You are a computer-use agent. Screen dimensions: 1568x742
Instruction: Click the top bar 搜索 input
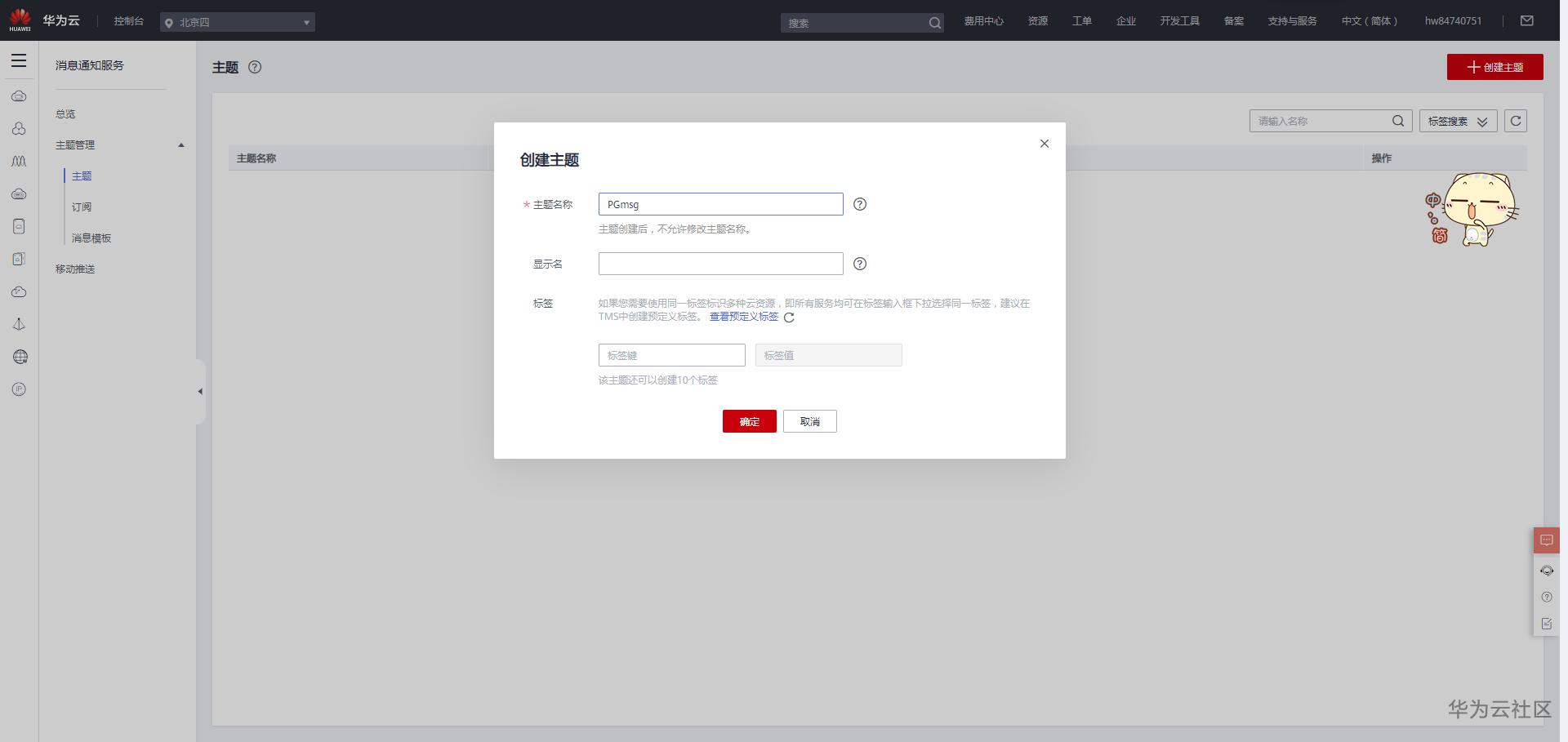(854, 23)
